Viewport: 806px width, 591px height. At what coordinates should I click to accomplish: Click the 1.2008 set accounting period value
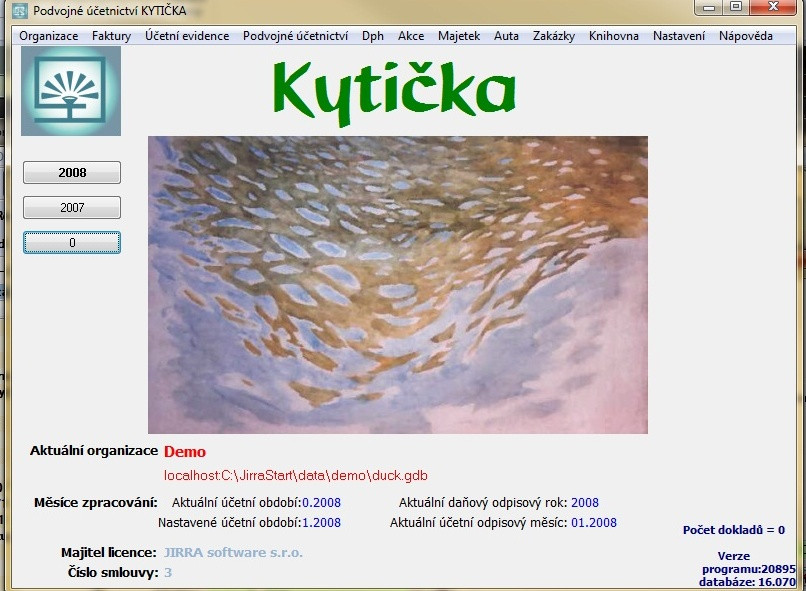point(321,523)
